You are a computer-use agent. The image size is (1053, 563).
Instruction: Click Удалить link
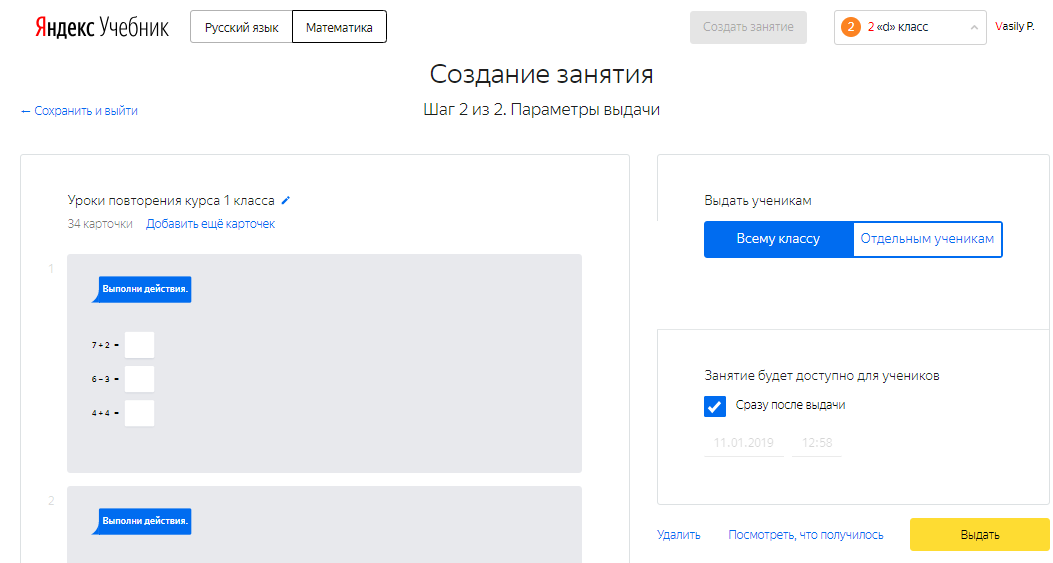point(679,535)
